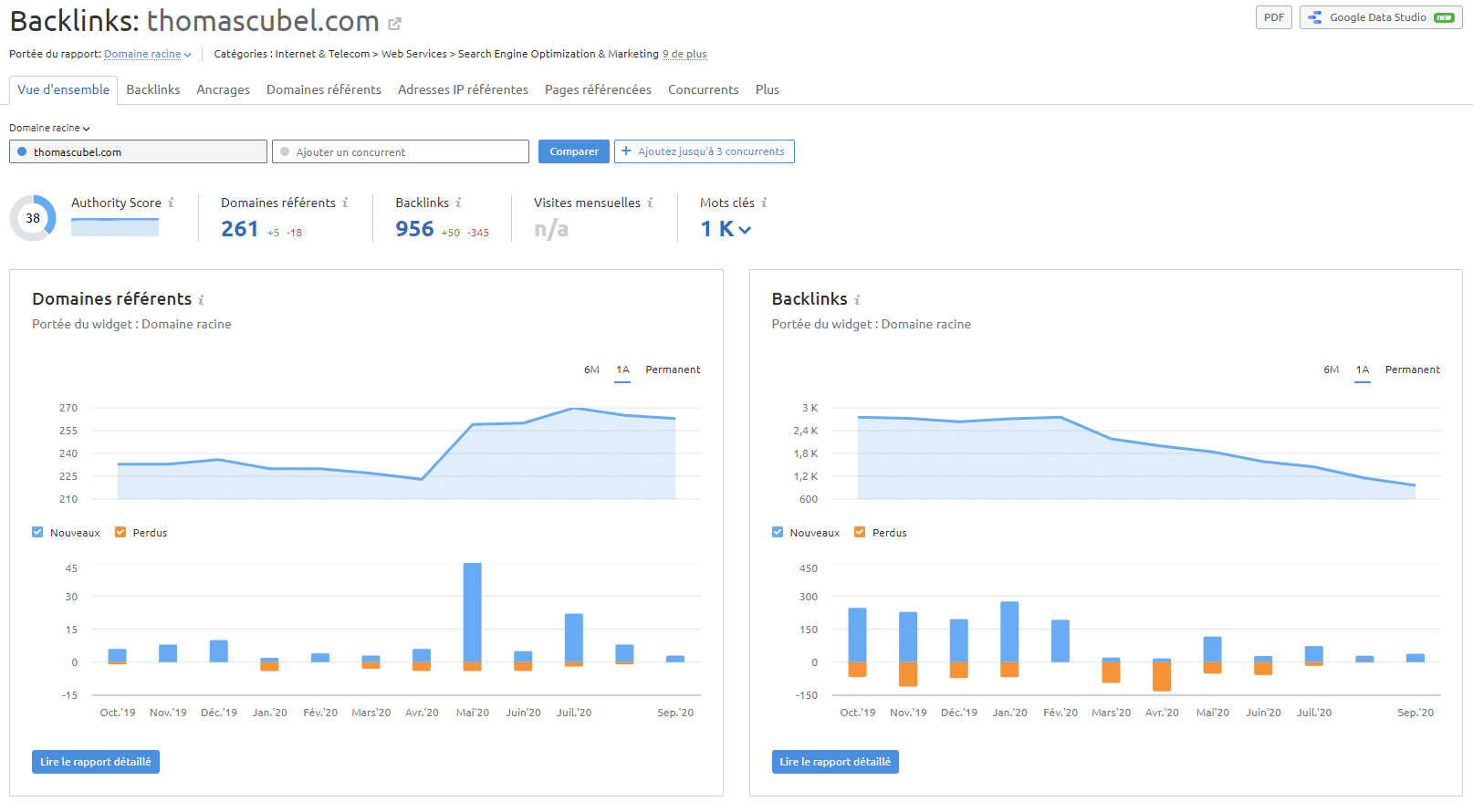Switch to Vue d'ensemble tab

63,89
